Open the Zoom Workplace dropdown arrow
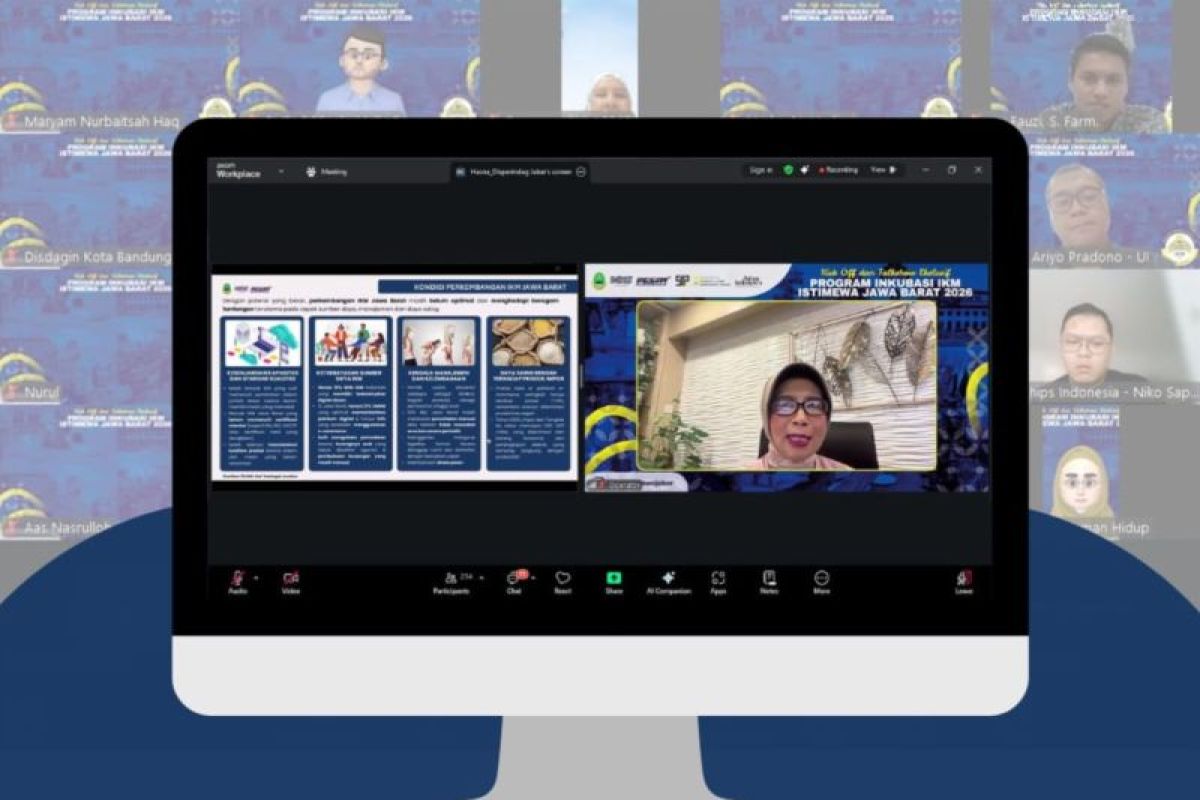The width and height of the screenshot is (1200, 800). 280,171
